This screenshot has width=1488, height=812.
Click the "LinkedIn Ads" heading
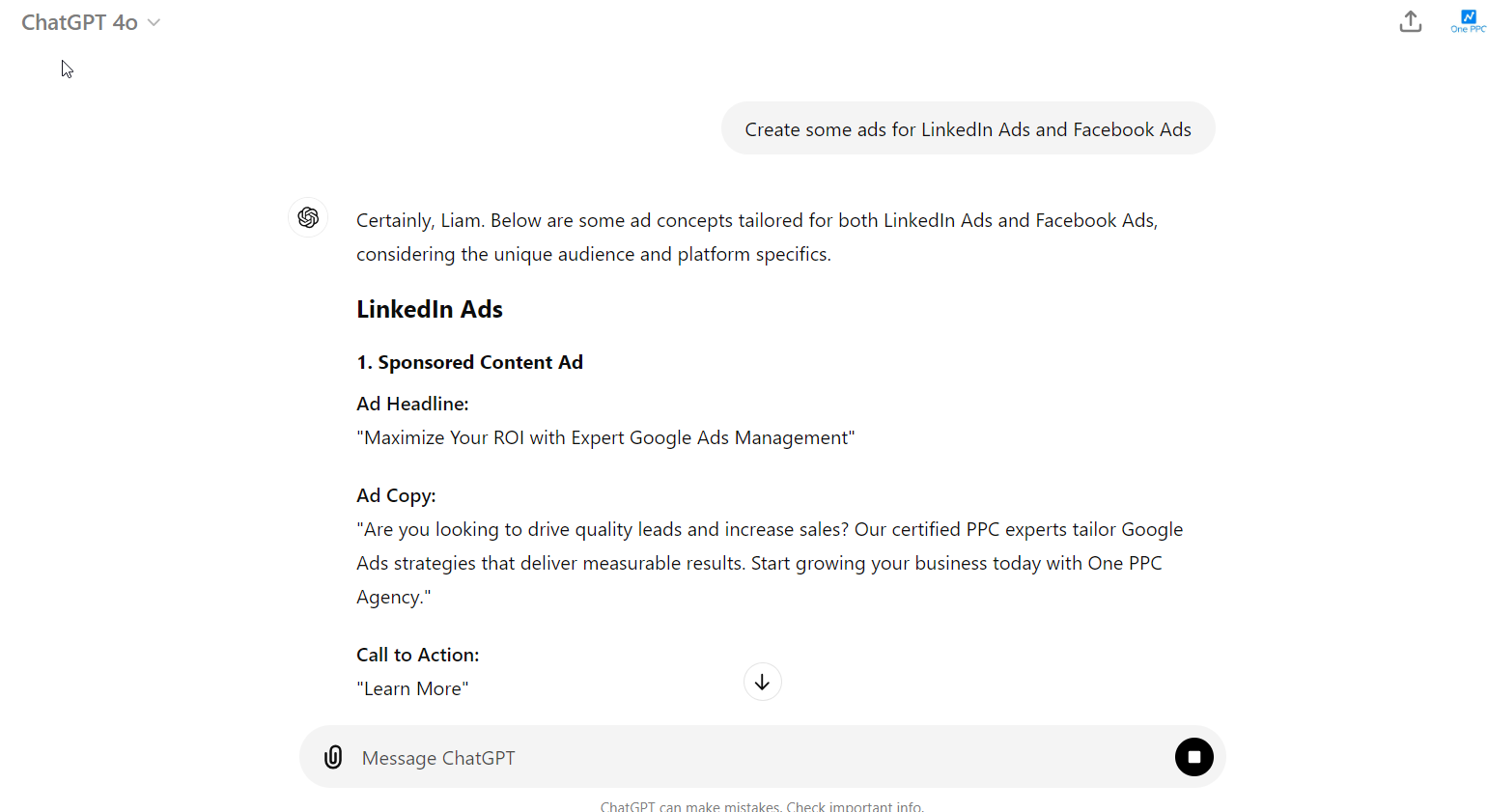(x=430, y=309)
